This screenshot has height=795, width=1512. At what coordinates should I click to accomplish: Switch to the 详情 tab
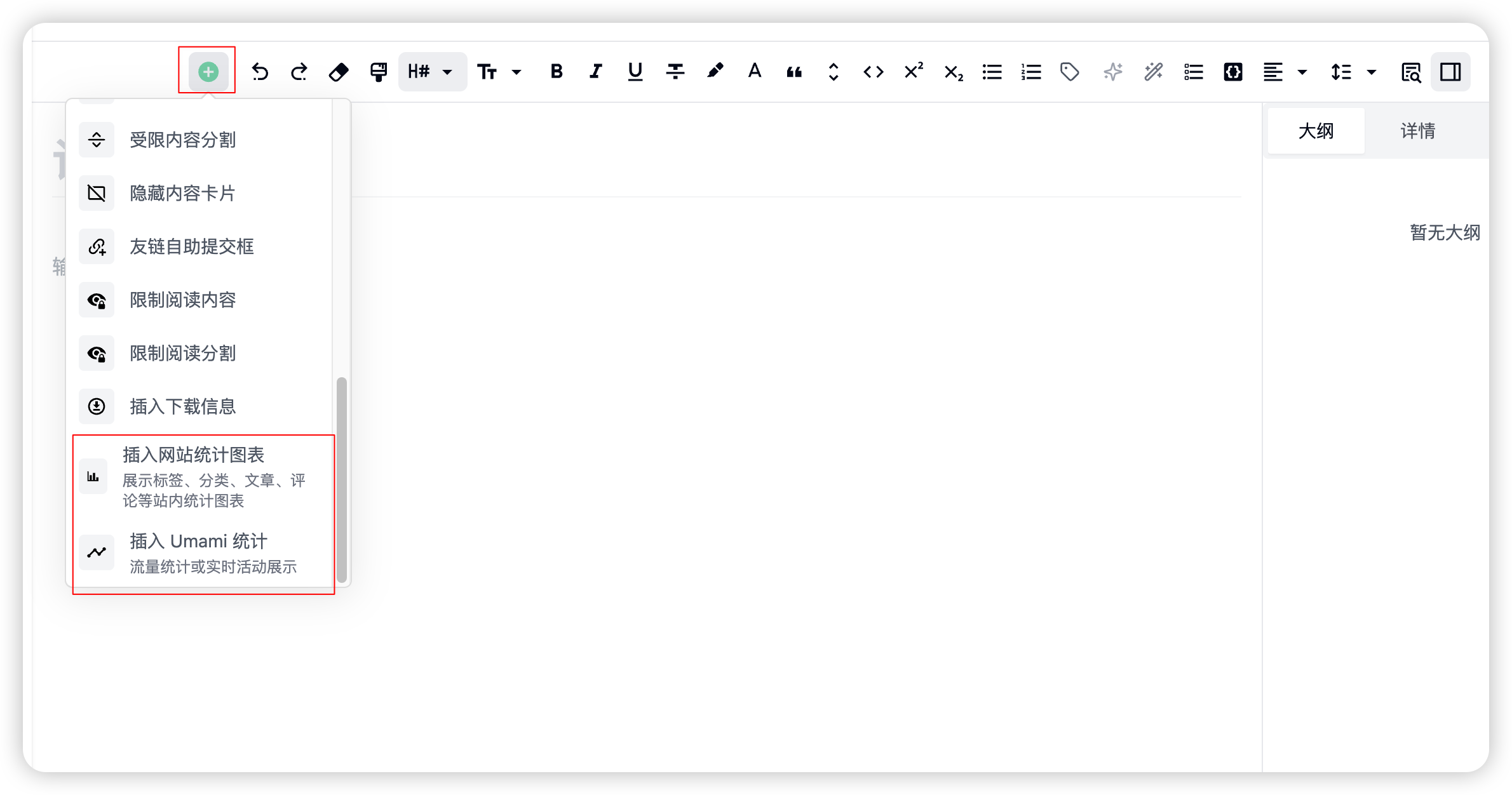click(x=1417, y=131)
